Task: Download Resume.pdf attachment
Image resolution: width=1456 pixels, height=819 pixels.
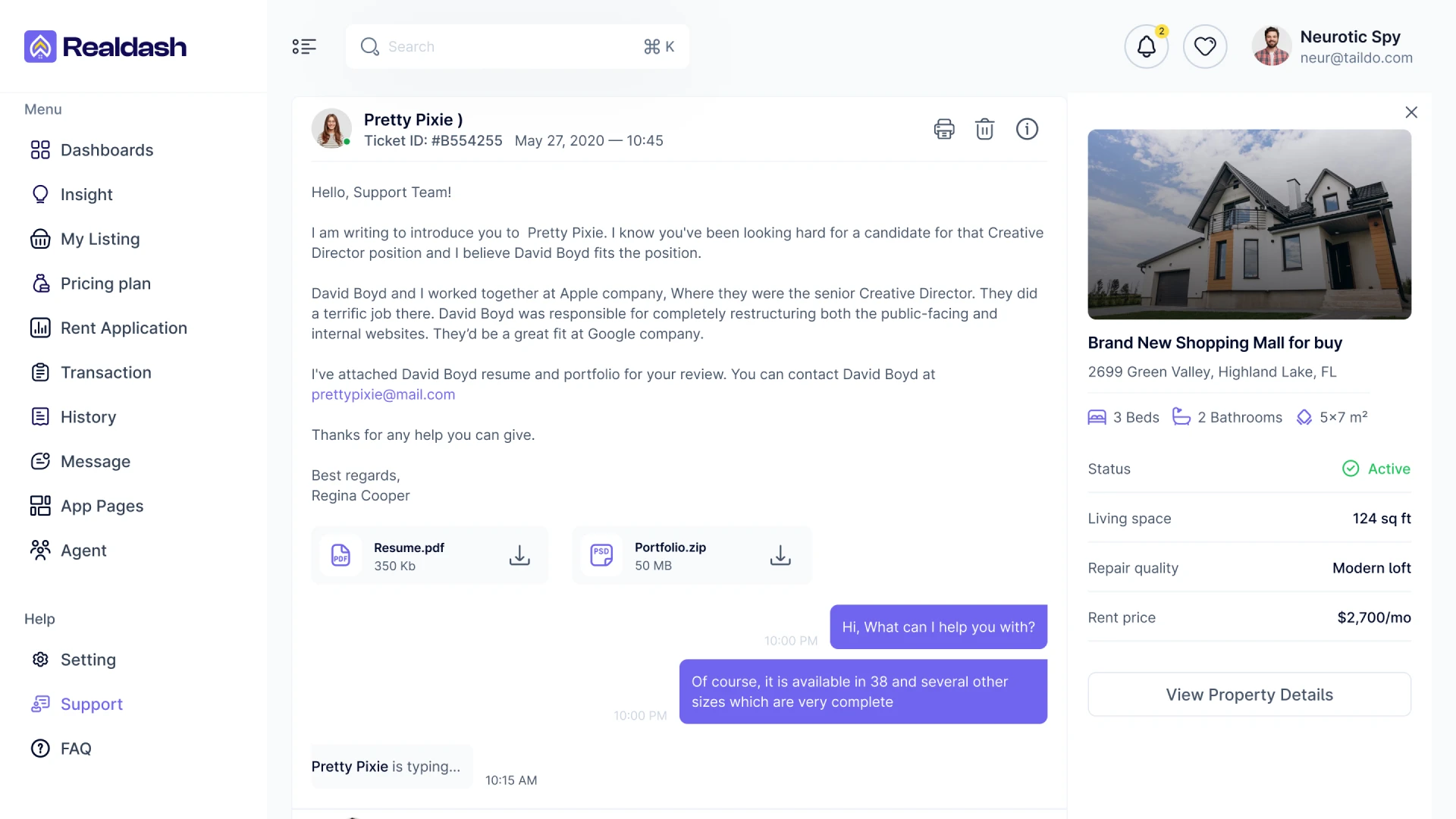Action: coord(519,556)
